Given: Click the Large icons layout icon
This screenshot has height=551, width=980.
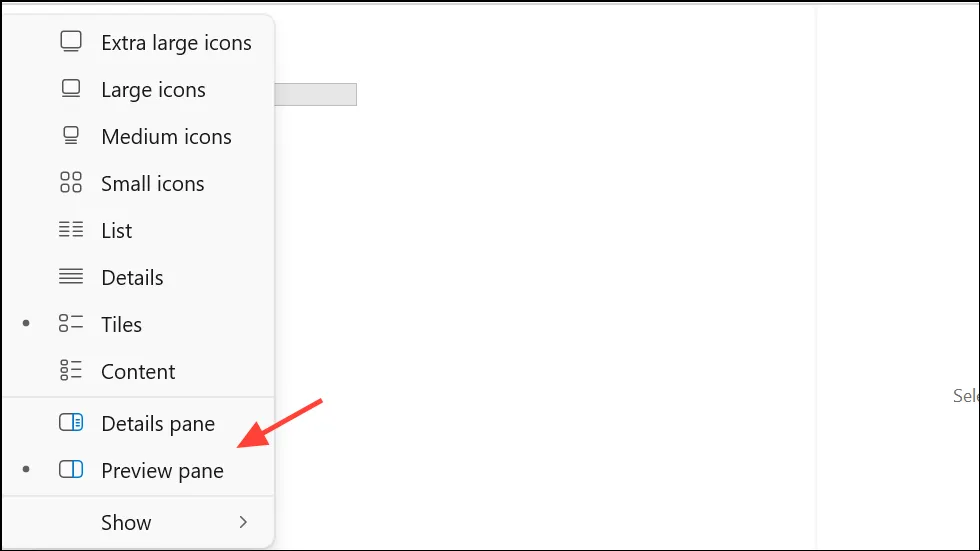Looking at the screenshot, I should point(71,89).
